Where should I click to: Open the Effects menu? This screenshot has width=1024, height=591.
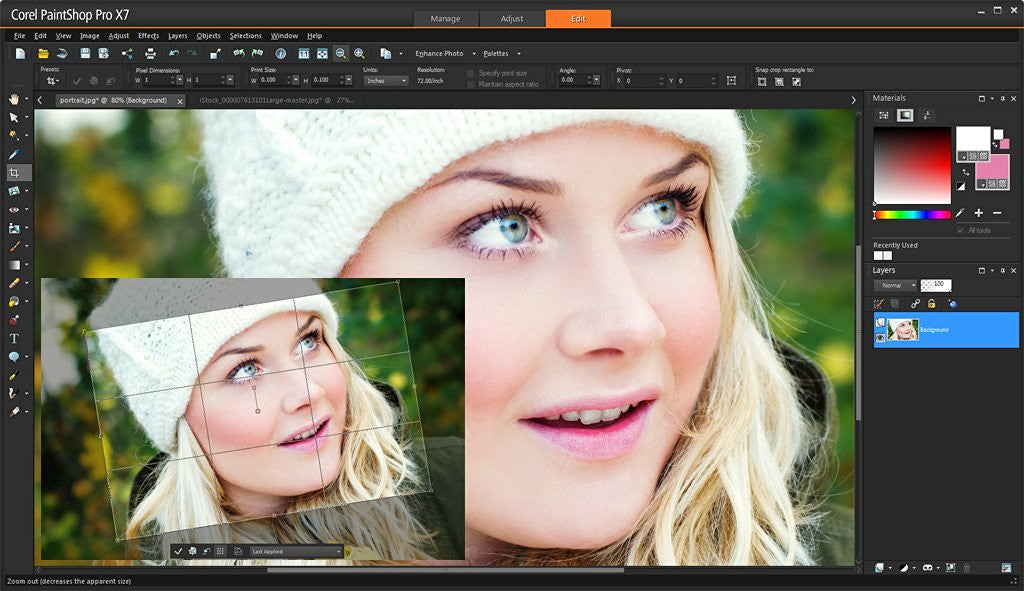tap(148, 36)
